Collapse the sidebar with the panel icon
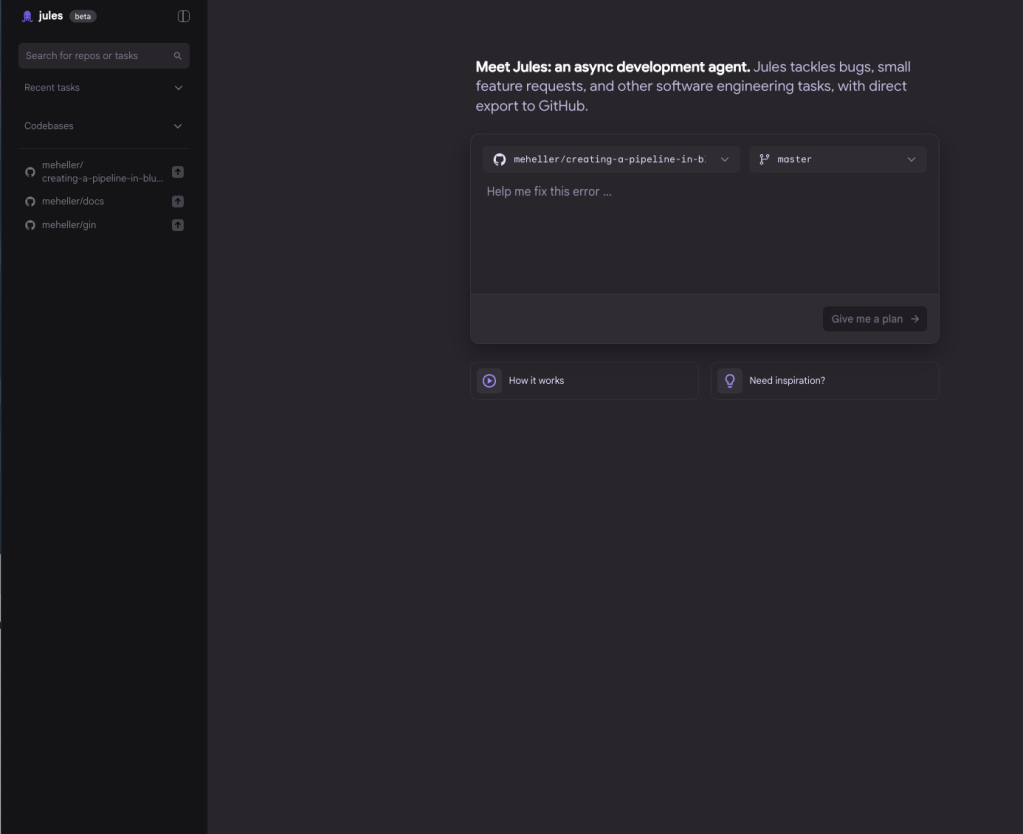Image resolution: width=1023 pixels, height=834 pixels. (x=183, y=16)
